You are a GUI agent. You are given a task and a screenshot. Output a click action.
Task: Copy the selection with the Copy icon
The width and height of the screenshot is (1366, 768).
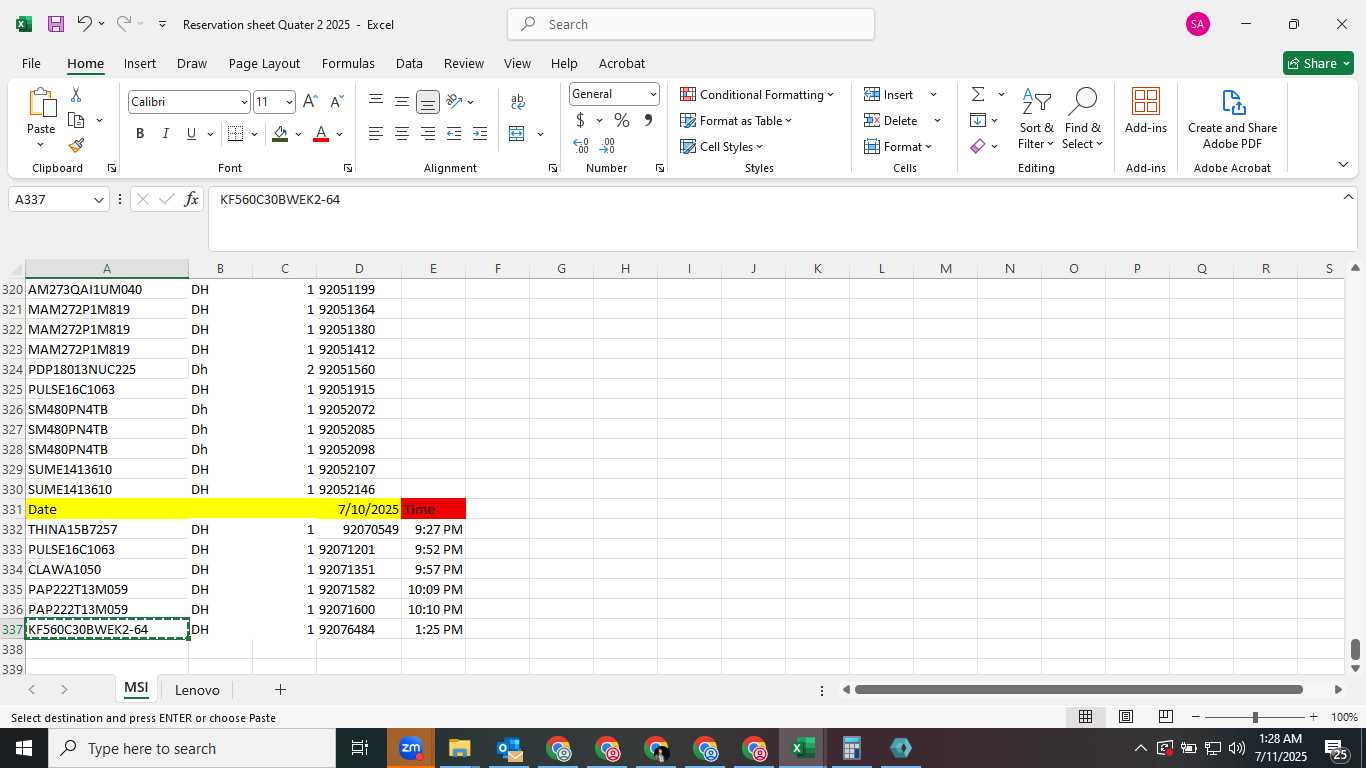coord(76,120)
